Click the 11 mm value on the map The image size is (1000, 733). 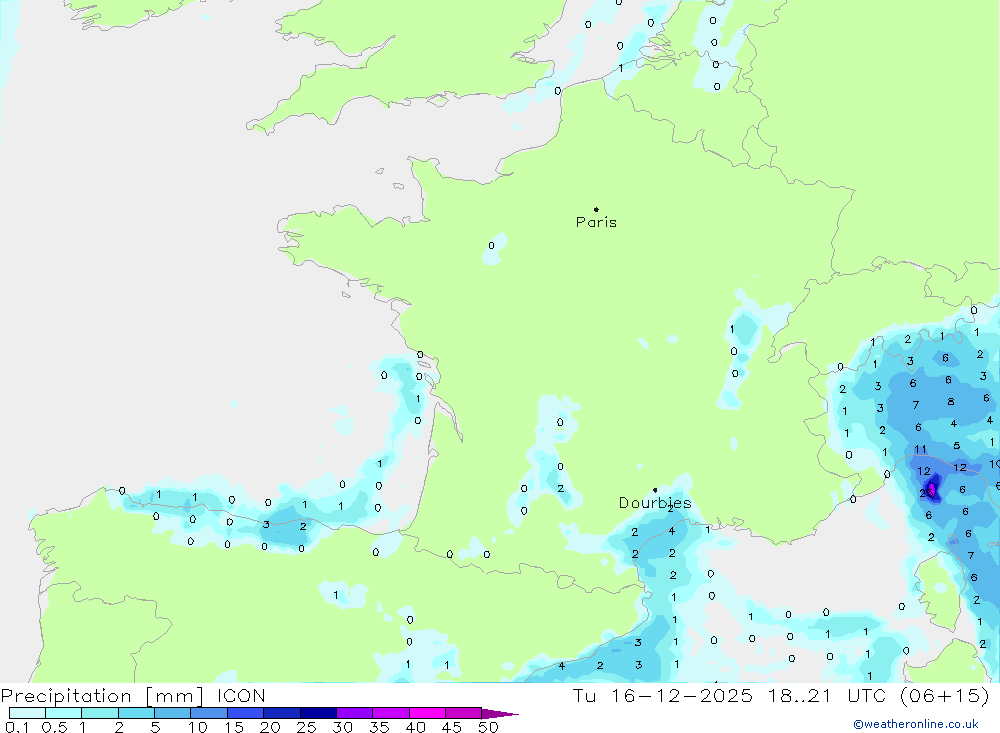920,449
